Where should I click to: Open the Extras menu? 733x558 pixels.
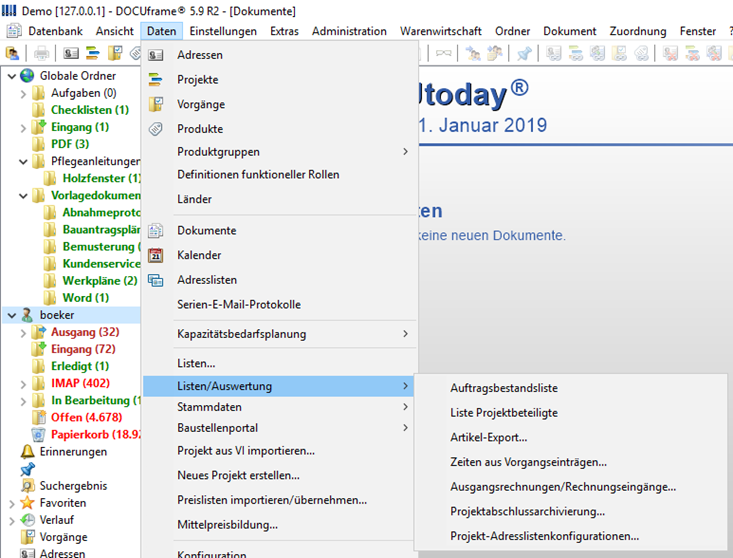(284, 31)
